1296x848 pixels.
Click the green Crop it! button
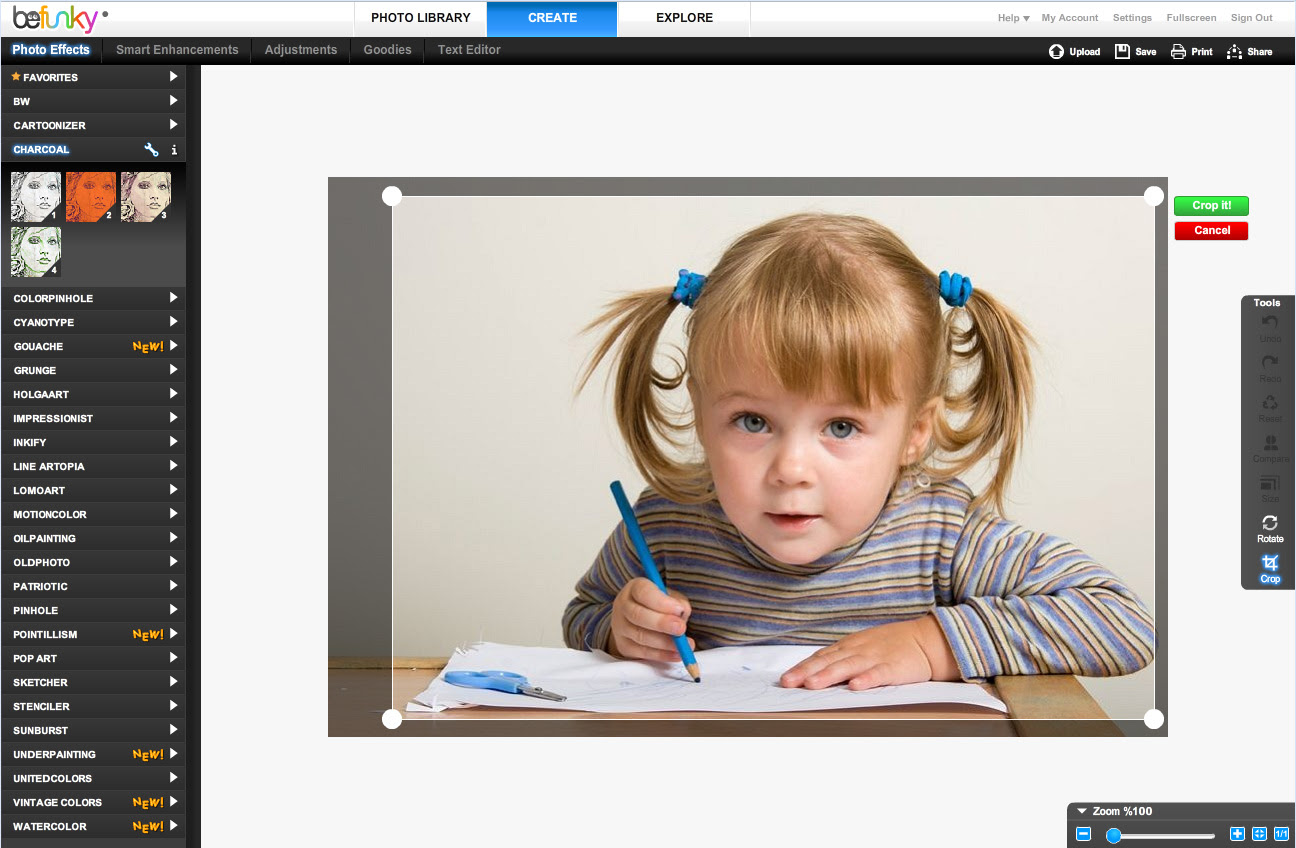click(x=1211, y=205)
